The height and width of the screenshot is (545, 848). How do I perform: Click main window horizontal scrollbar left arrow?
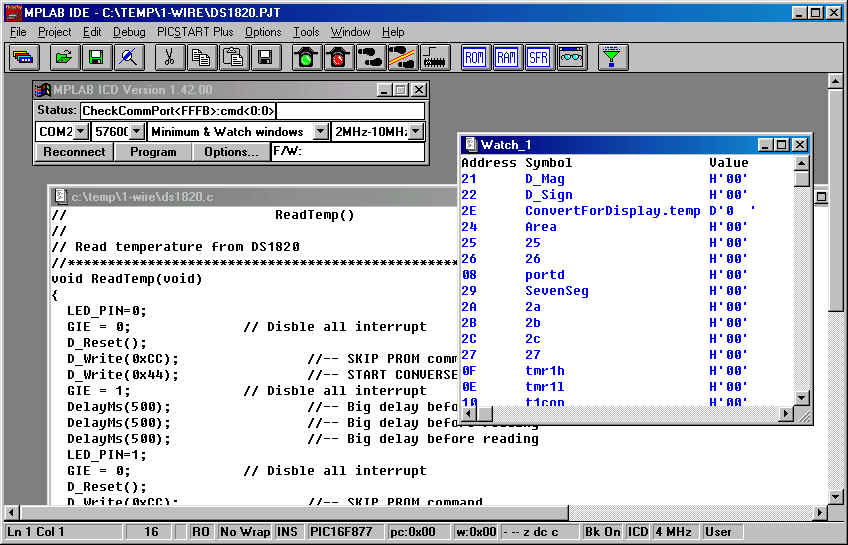pos(11,512)
